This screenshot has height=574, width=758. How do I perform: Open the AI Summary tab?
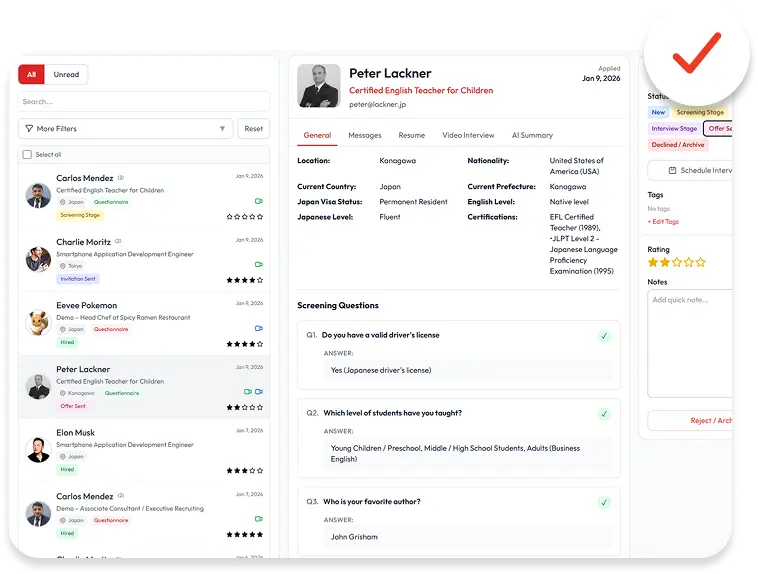point(532,135)
